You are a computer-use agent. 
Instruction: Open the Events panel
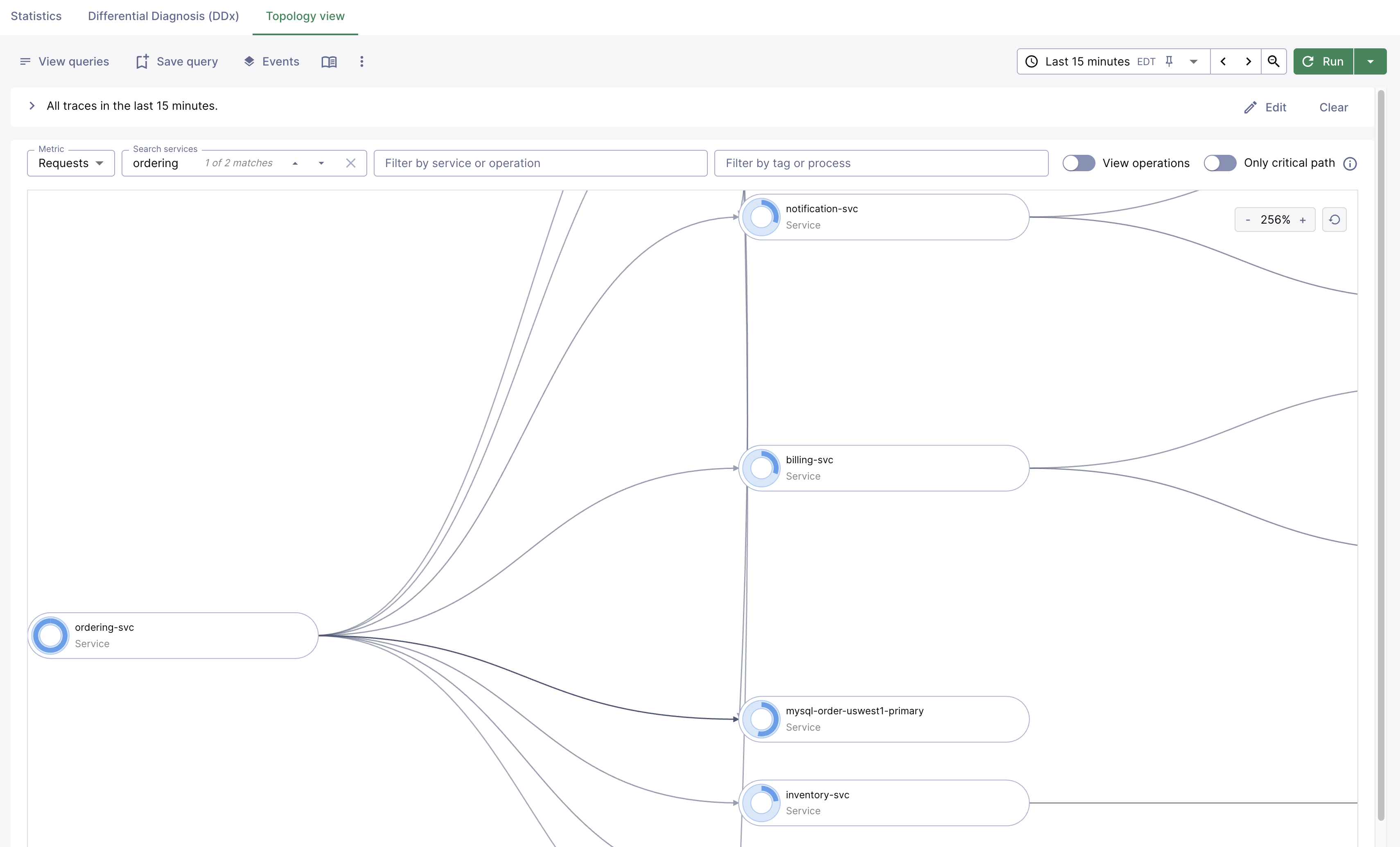pyautogui.click(x=271, y=61)
